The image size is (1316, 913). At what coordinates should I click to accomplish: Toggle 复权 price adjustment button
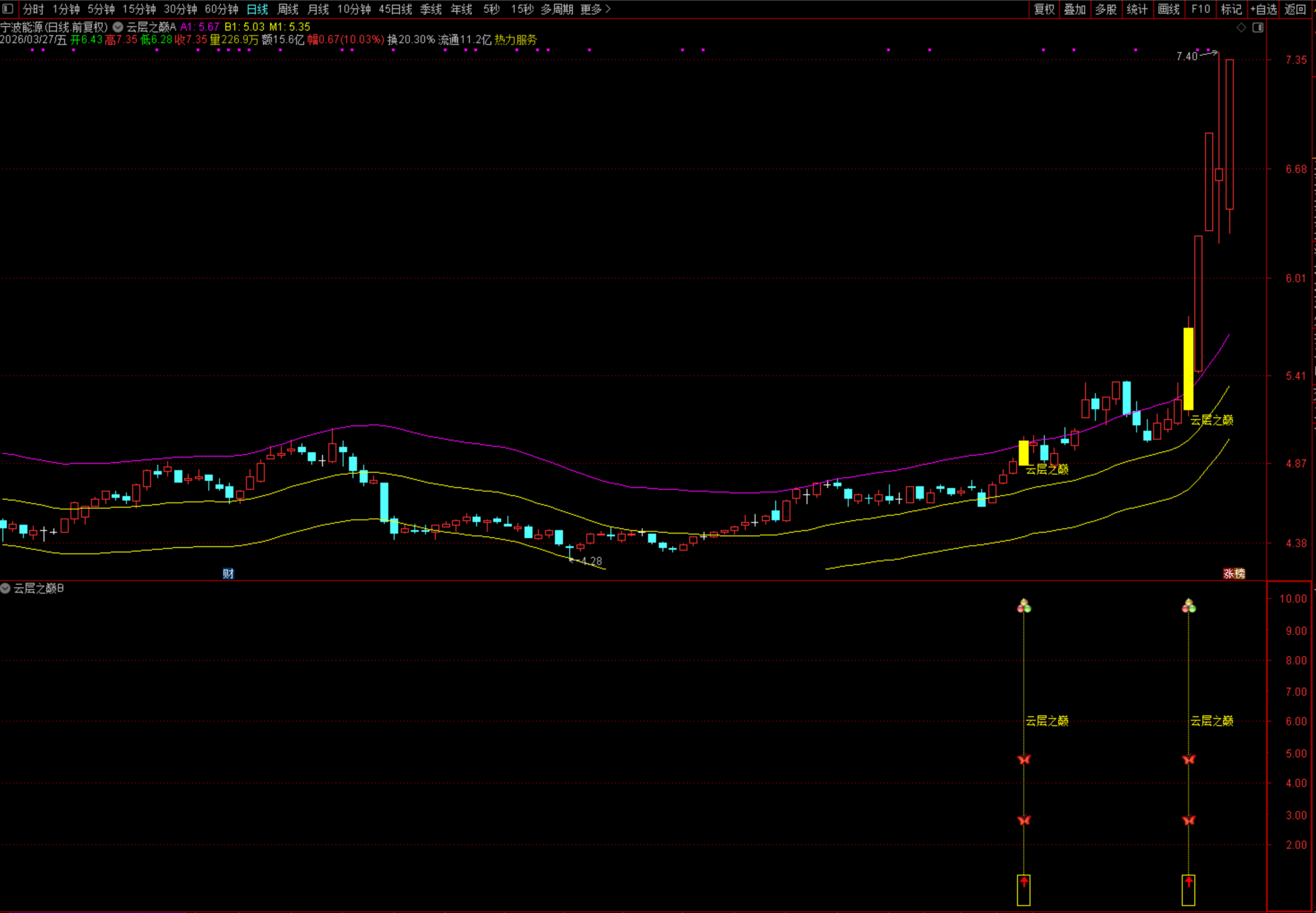[1044, 9]
